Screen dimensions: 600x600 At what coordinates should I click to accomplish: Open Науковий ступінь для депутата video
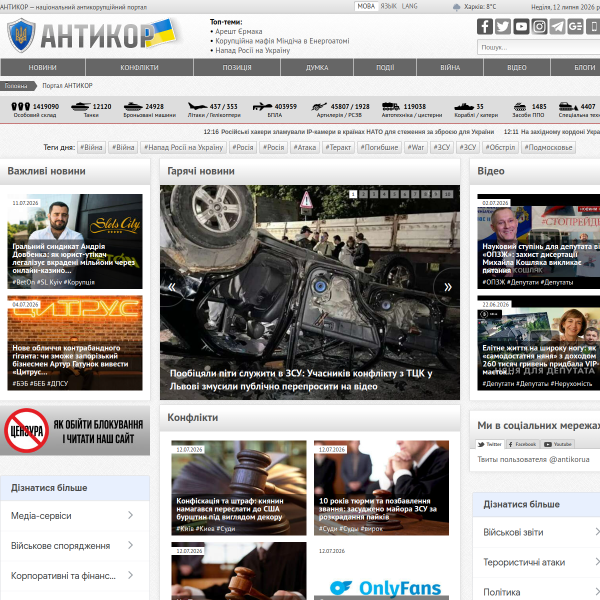538,241
